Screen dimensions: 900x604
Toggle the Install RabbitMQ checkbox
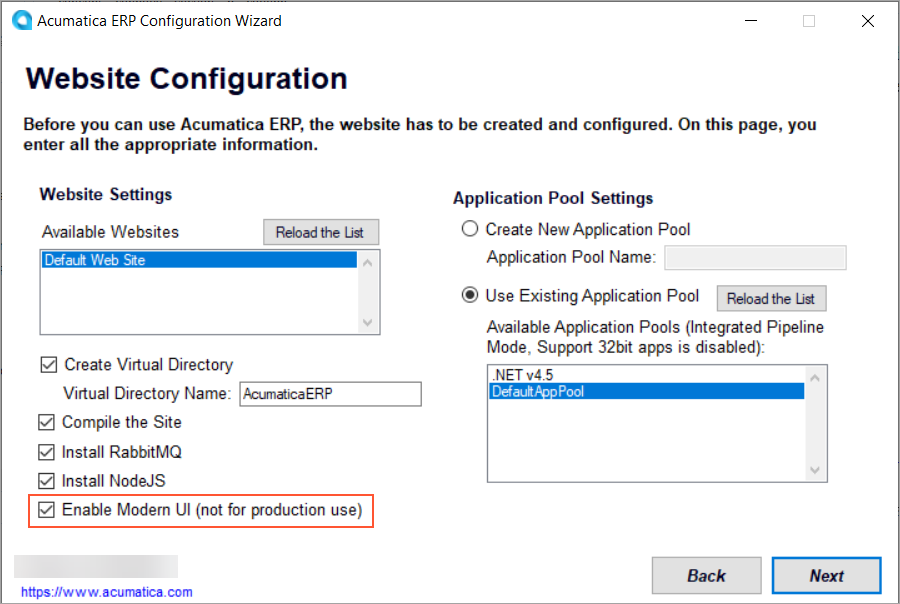coord(48,452)
